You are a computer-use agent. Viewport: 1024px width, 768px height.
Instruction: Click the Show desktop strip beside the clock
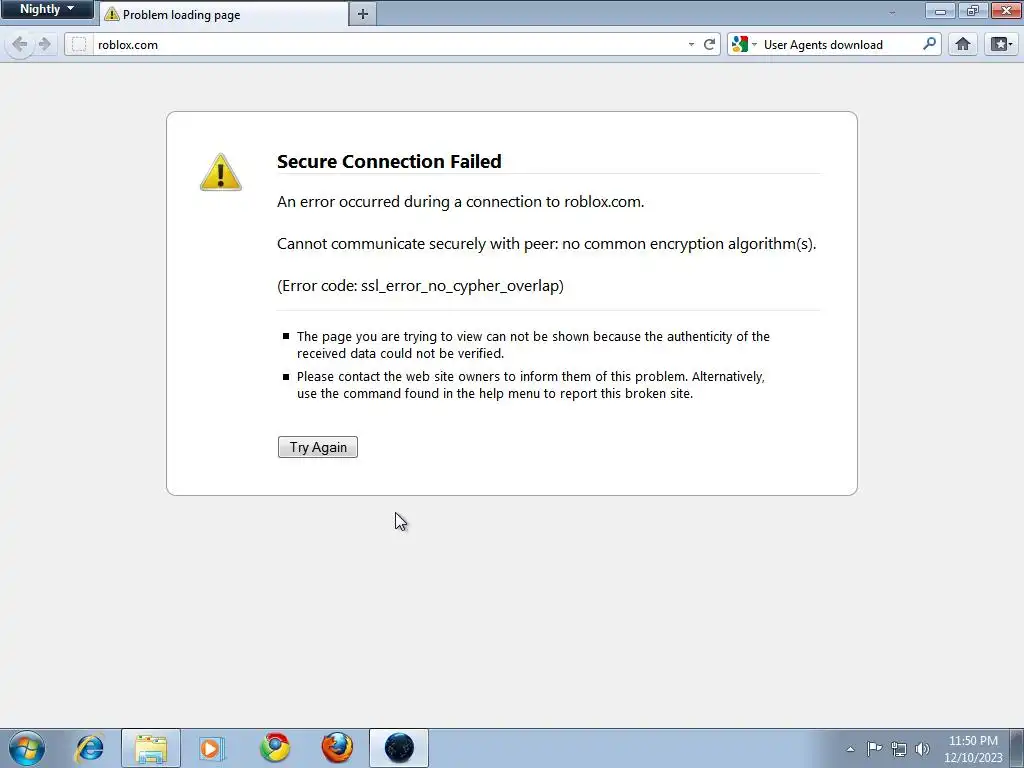(x=1016, y=748)
